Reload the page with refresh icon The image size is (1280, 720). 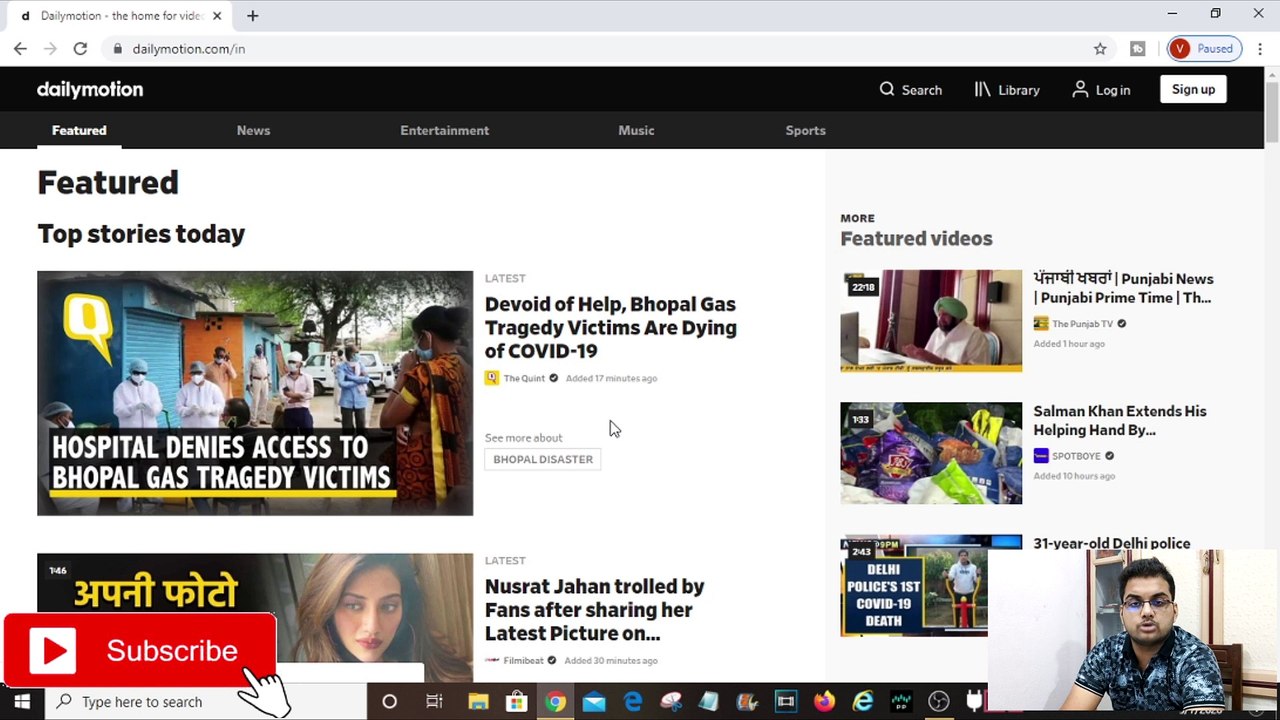pos(80,48)
